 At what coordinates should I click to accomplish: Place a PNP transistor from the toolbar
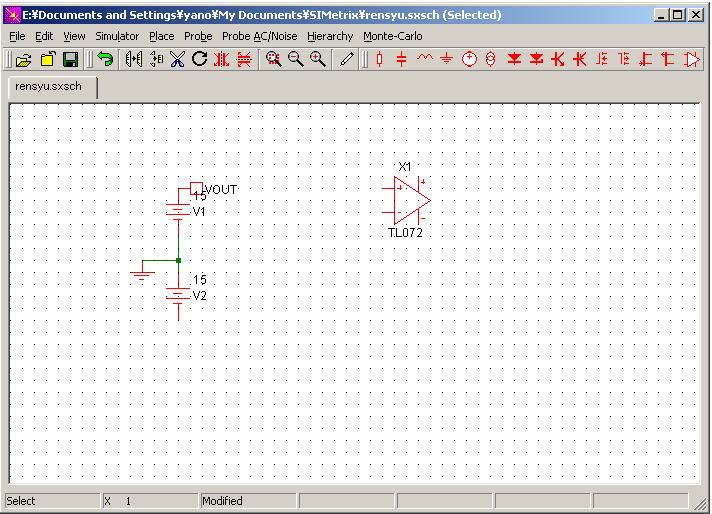coord(580,59)
